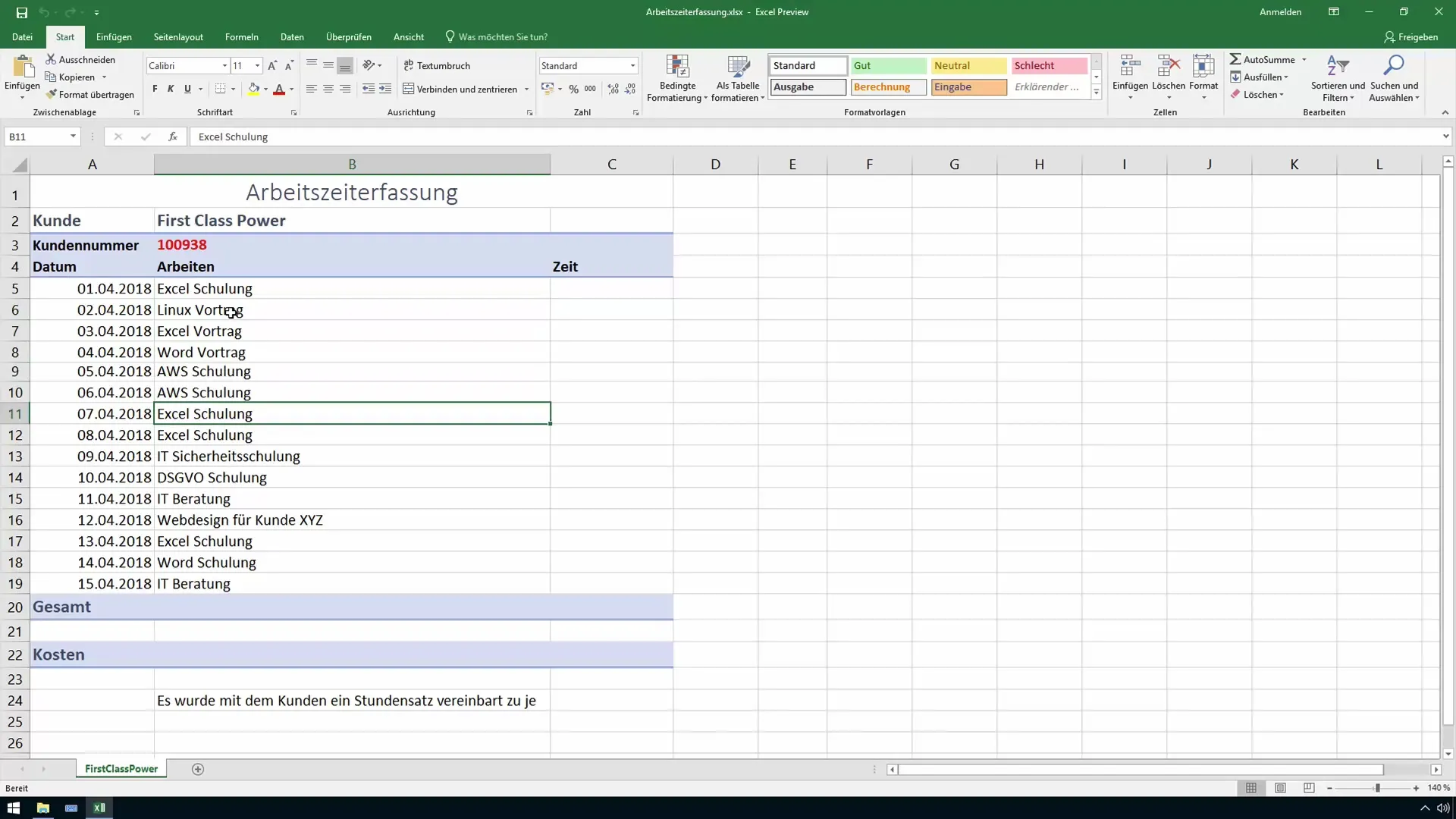This screenshot has height=819, width=1456.
Task: Switch to Seitenlayout page layout view
Action: click(x=1280, y=788)
